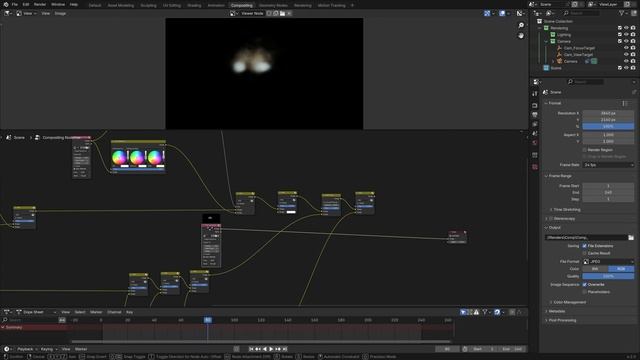640x360 pixels.
Task: Switch to the Animation workspace tab
Action: click(x=216, y=5)
